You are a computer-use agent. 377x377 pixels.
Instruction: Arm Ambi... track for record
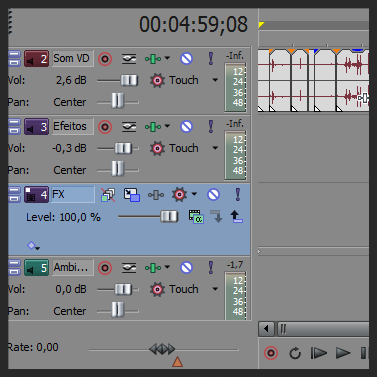tap(105, 268)
